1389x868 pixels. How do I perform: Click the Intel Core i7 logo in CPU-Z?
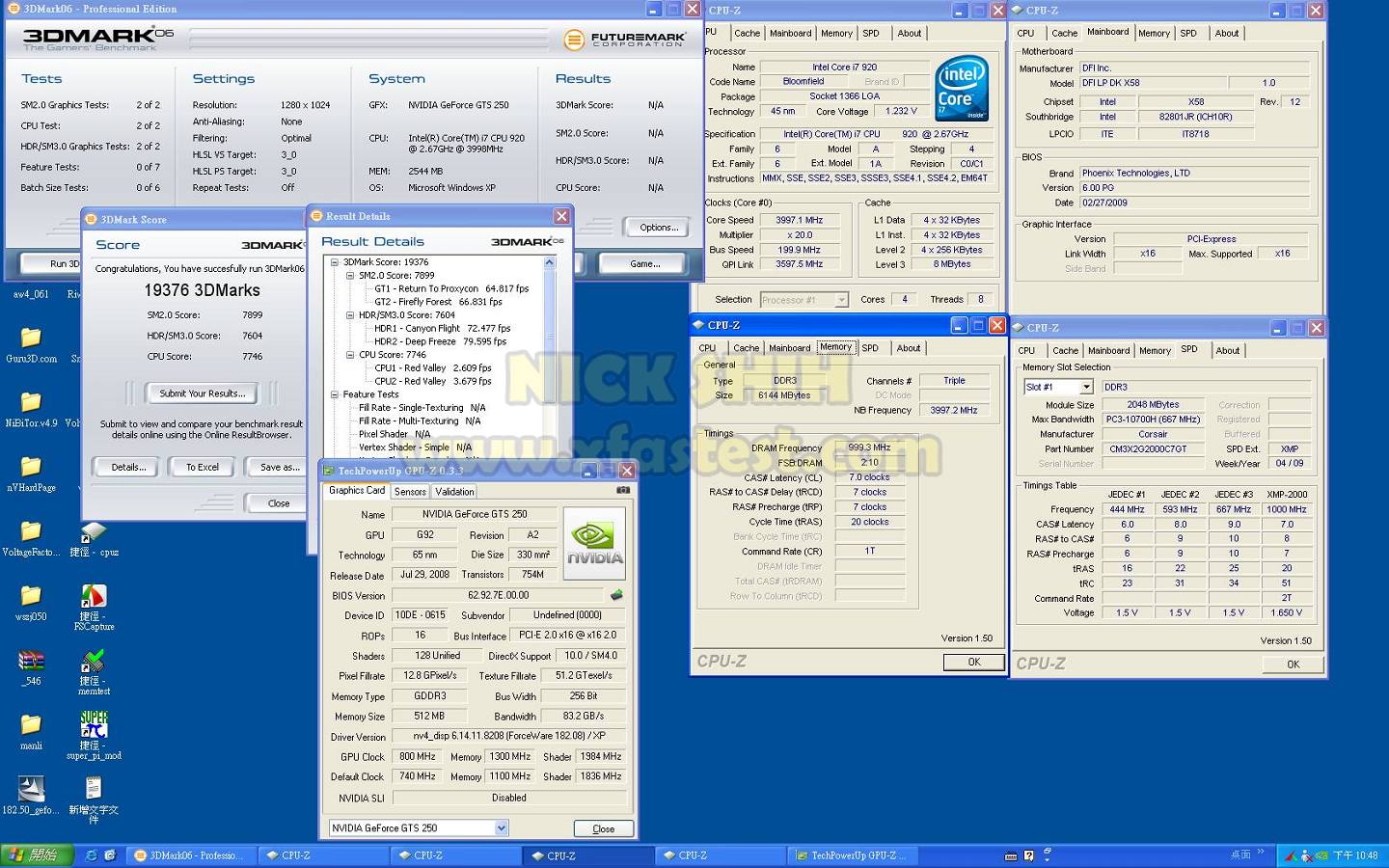[x=962, y=89]
